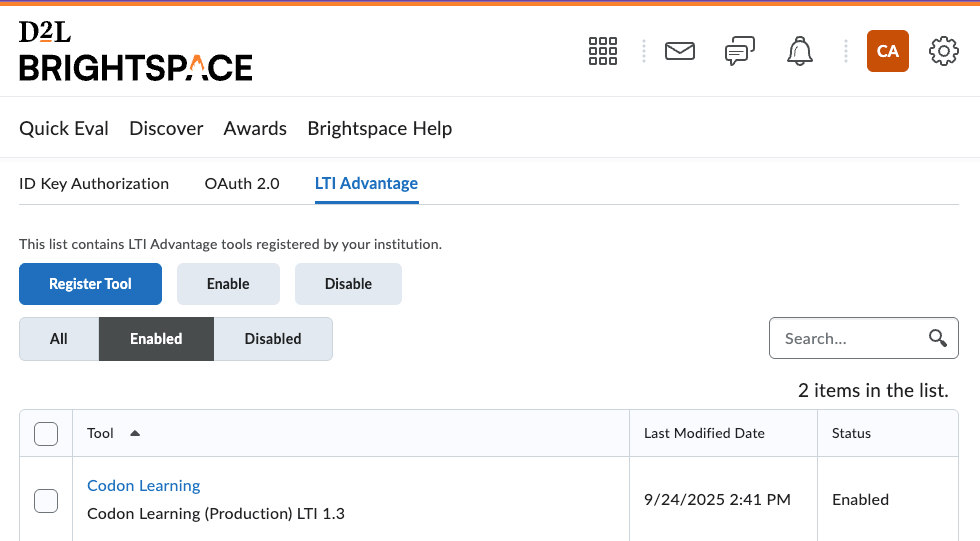Viewport: 980px width, 541px height.
Task: Open Brightspace Help in the navbar
Action: (379, 128)
